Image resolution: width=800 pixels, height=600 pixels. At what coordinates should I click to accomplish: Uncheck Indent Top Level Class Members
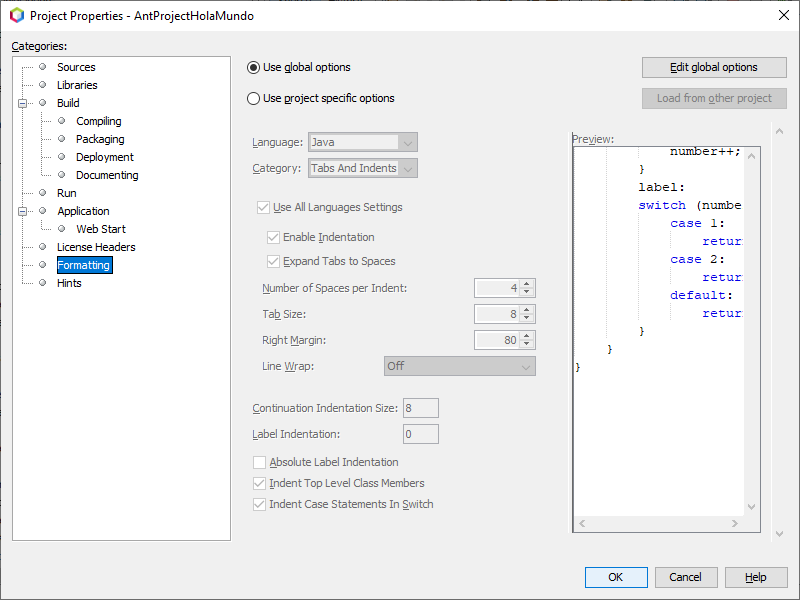[259, 483]
